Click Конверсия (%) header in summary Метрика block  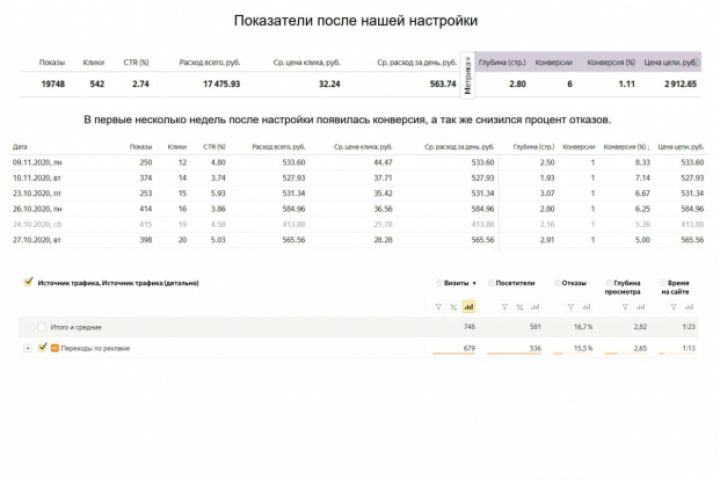pos(611,62)
